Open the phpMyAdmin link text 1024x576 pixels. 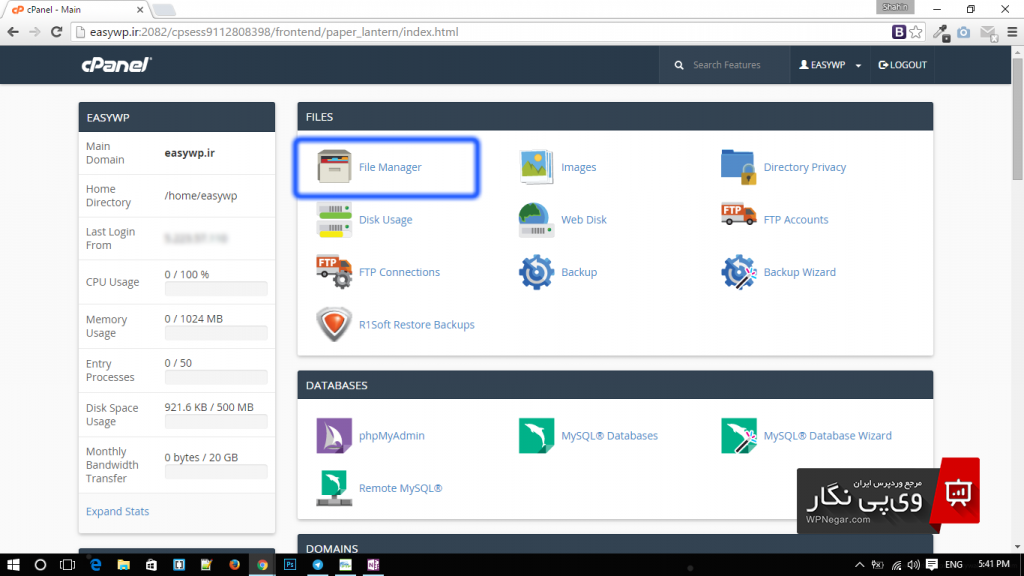point(392,436)
